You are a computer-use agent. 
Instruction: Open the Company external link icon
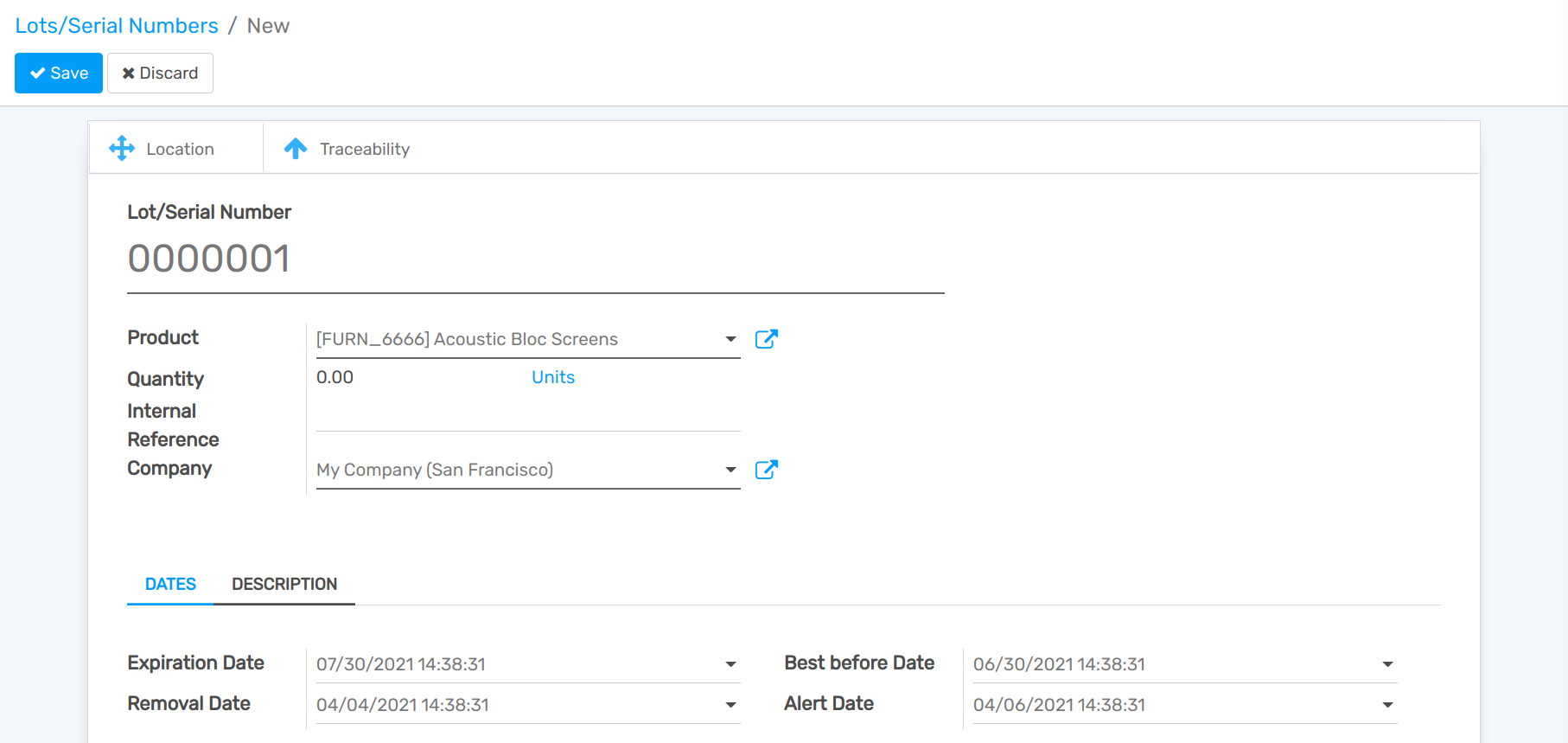point(766,470)
